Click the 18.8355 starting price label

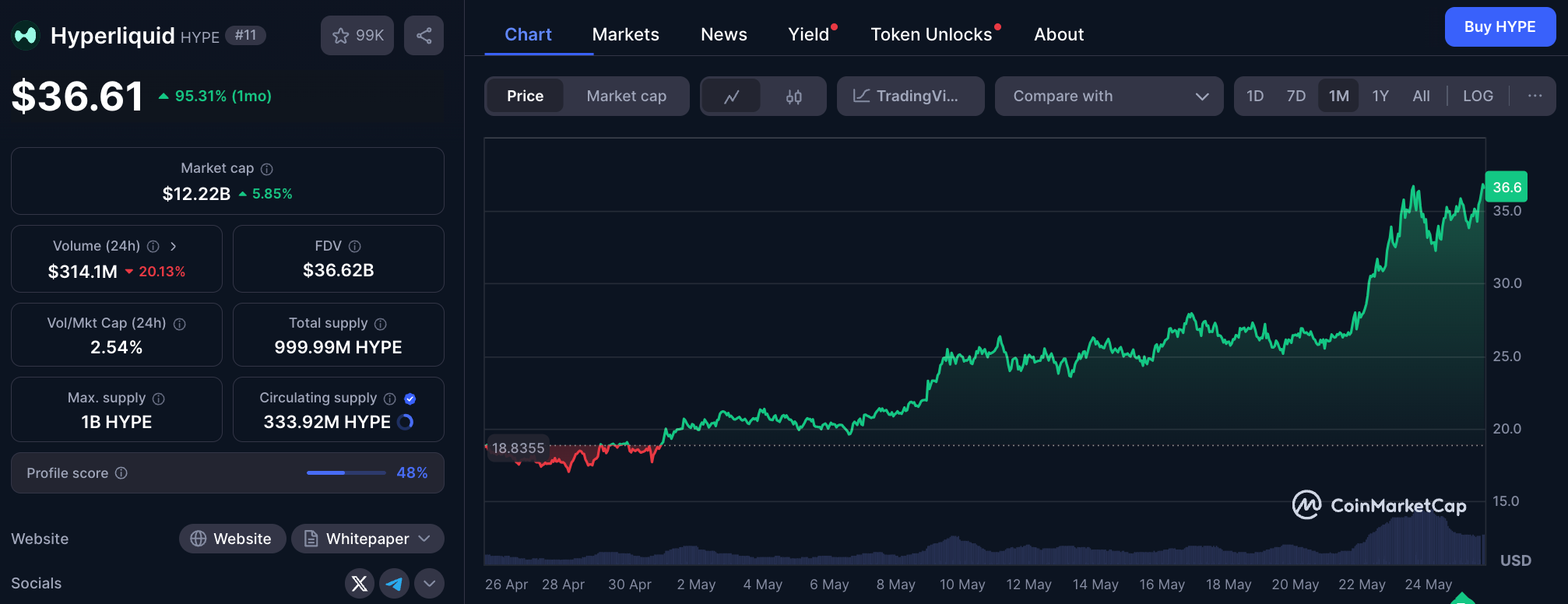pyautogui.click(x=518, y=448)
